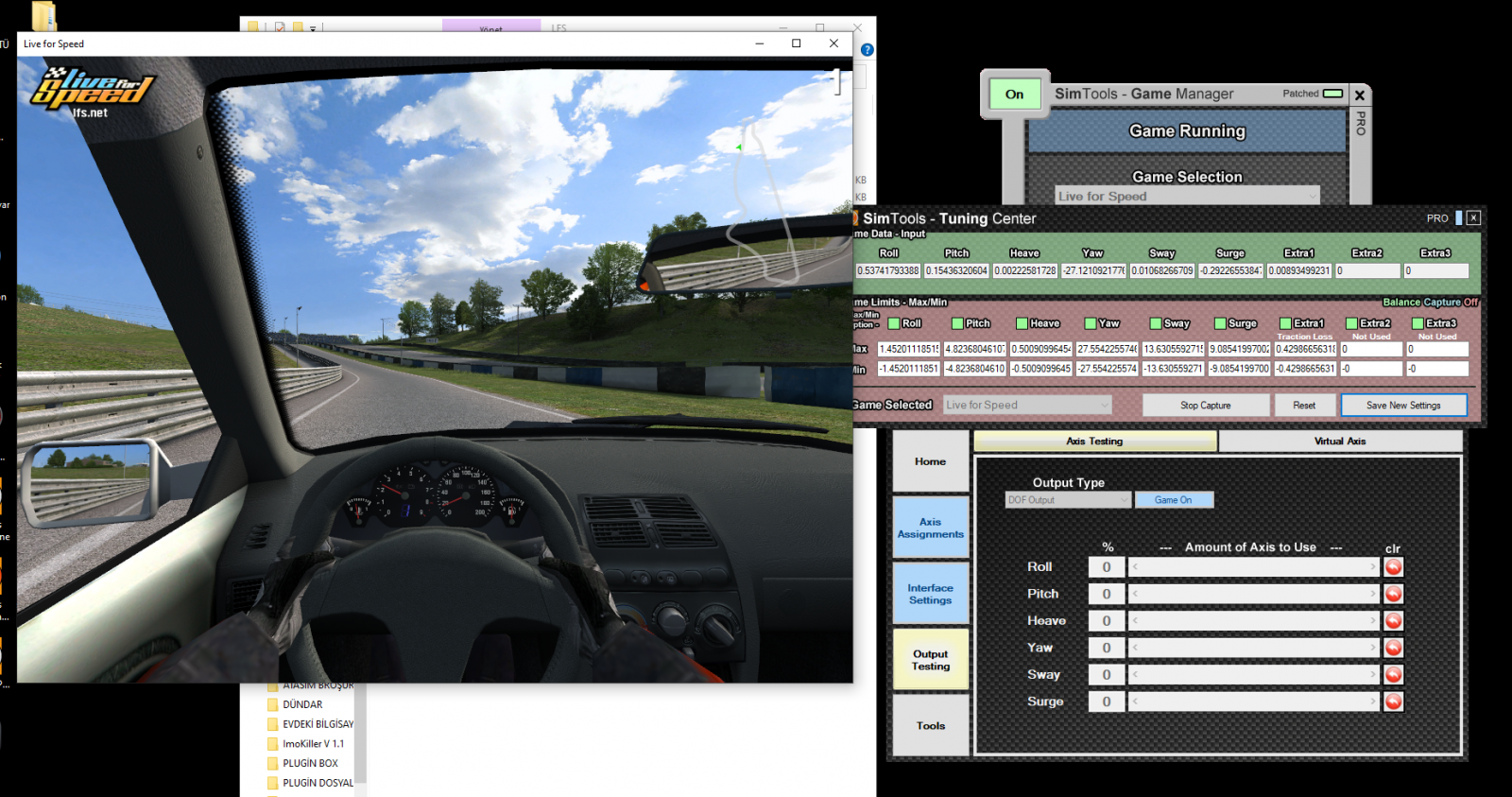The image size is (1512, 797).
Task: Click the Roll Max limit field
Action: point(909,349)
